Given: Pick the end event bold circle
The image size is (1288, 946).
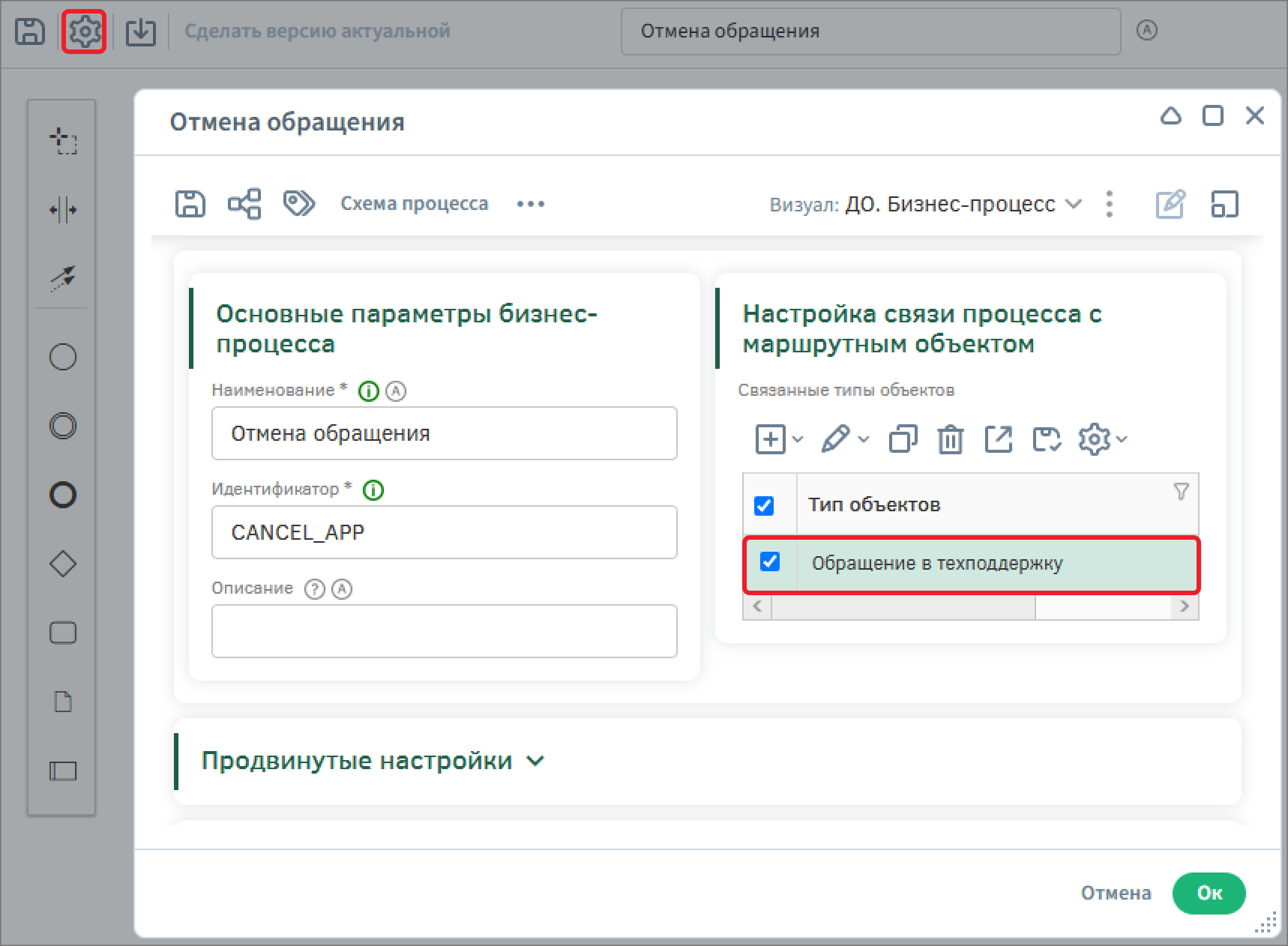Looking at the screenshot, I should tap(63, 495).
